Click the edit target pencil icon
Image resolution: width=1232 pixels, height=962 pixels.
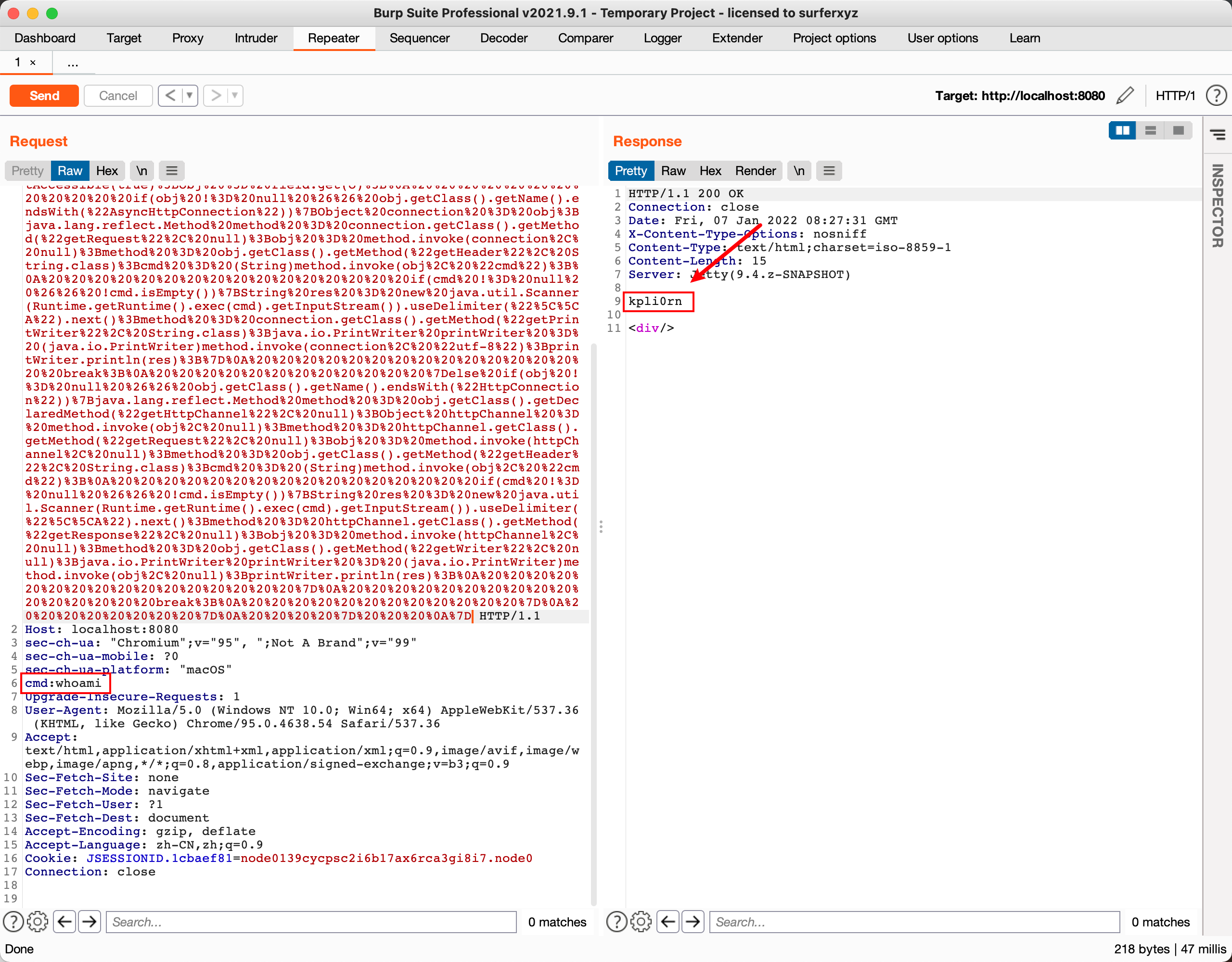[x=1124, y=95]
